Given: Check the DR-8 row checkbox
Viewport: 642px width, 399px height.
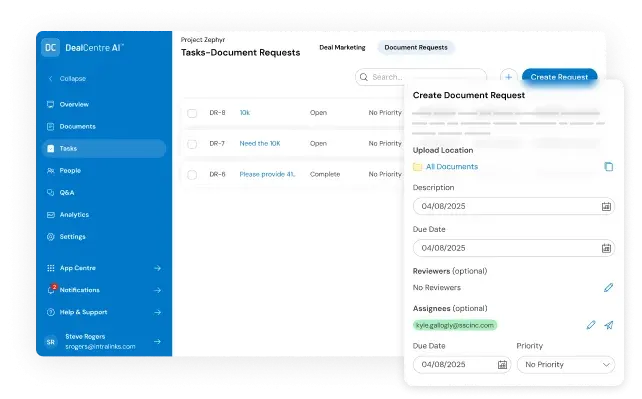Looking at the screenshot, I should point(192,113).
